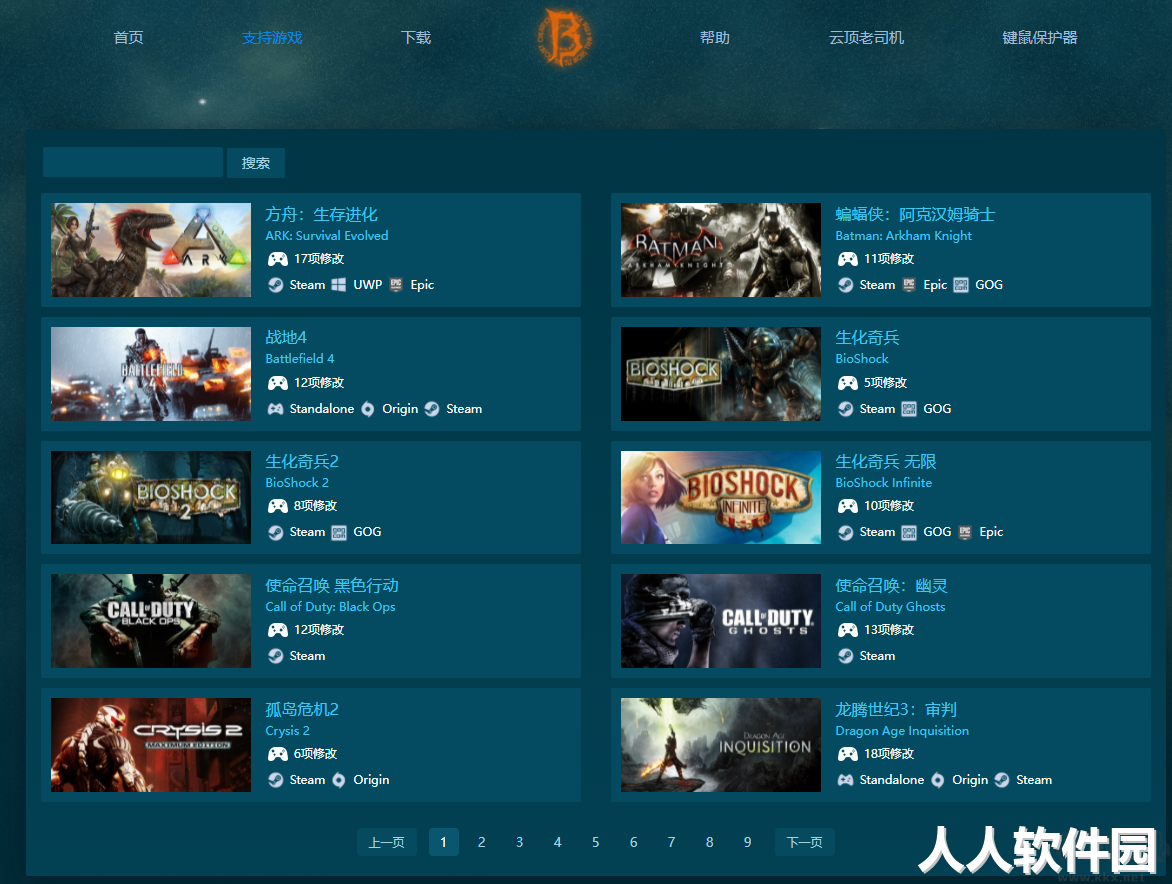Click the Steam icon on Battlefield 4
The image size is (1172, 884).
click(x=432, y=409)
